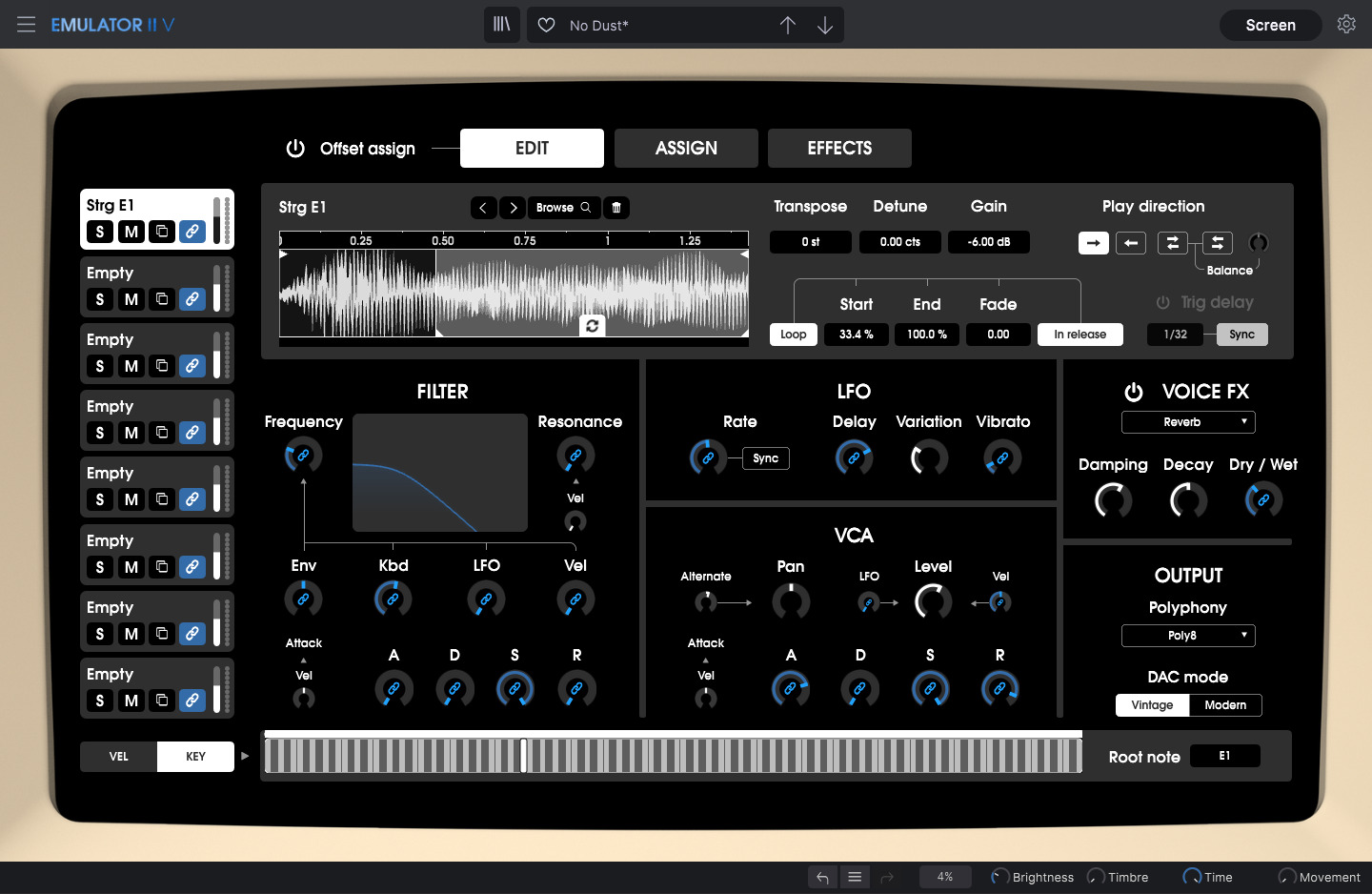
Task: Click the Gain -6.00 dB value
Action: (989, 242)
